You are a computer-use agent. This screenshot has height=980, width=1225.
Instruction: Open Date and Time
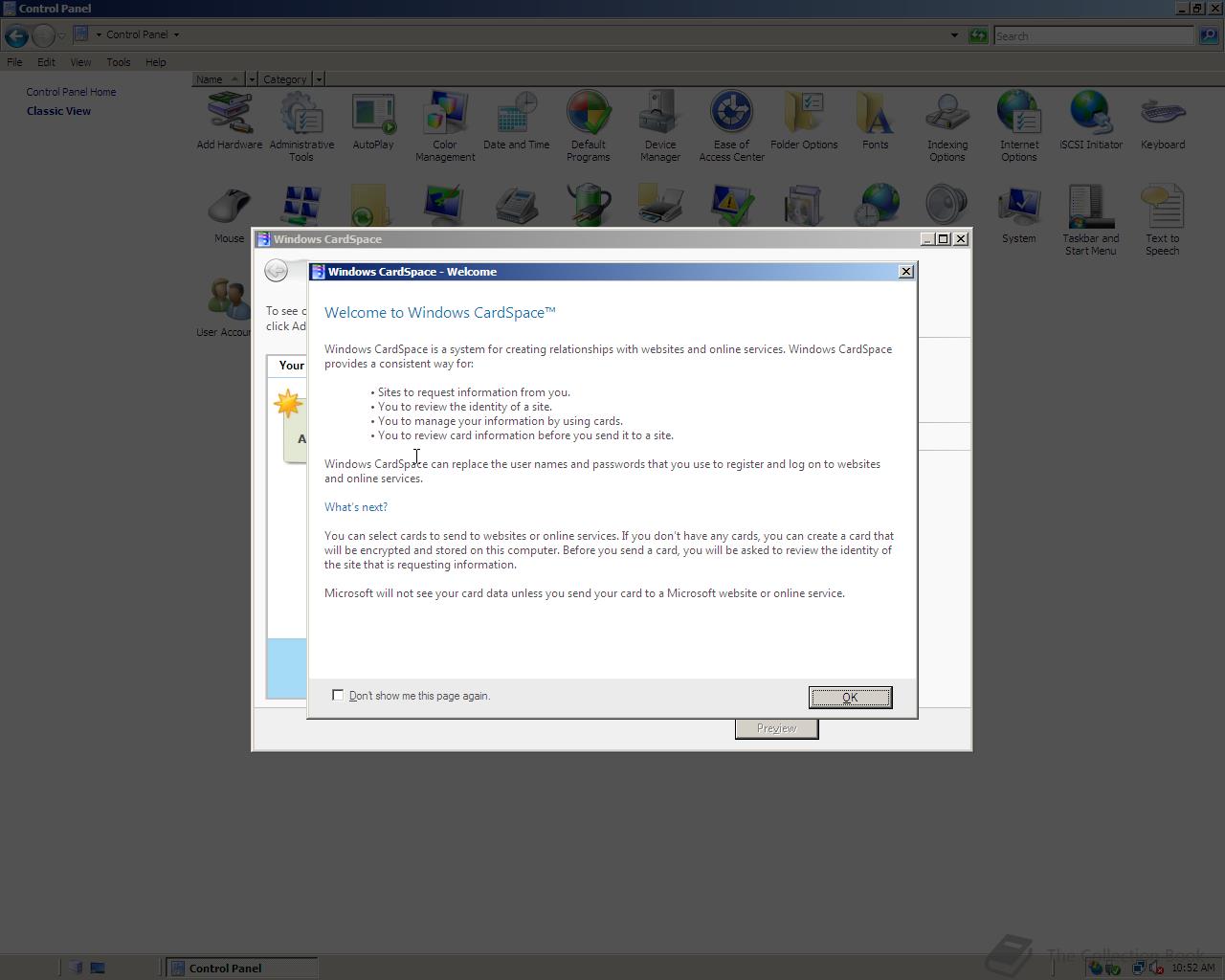tap(517, 122)
